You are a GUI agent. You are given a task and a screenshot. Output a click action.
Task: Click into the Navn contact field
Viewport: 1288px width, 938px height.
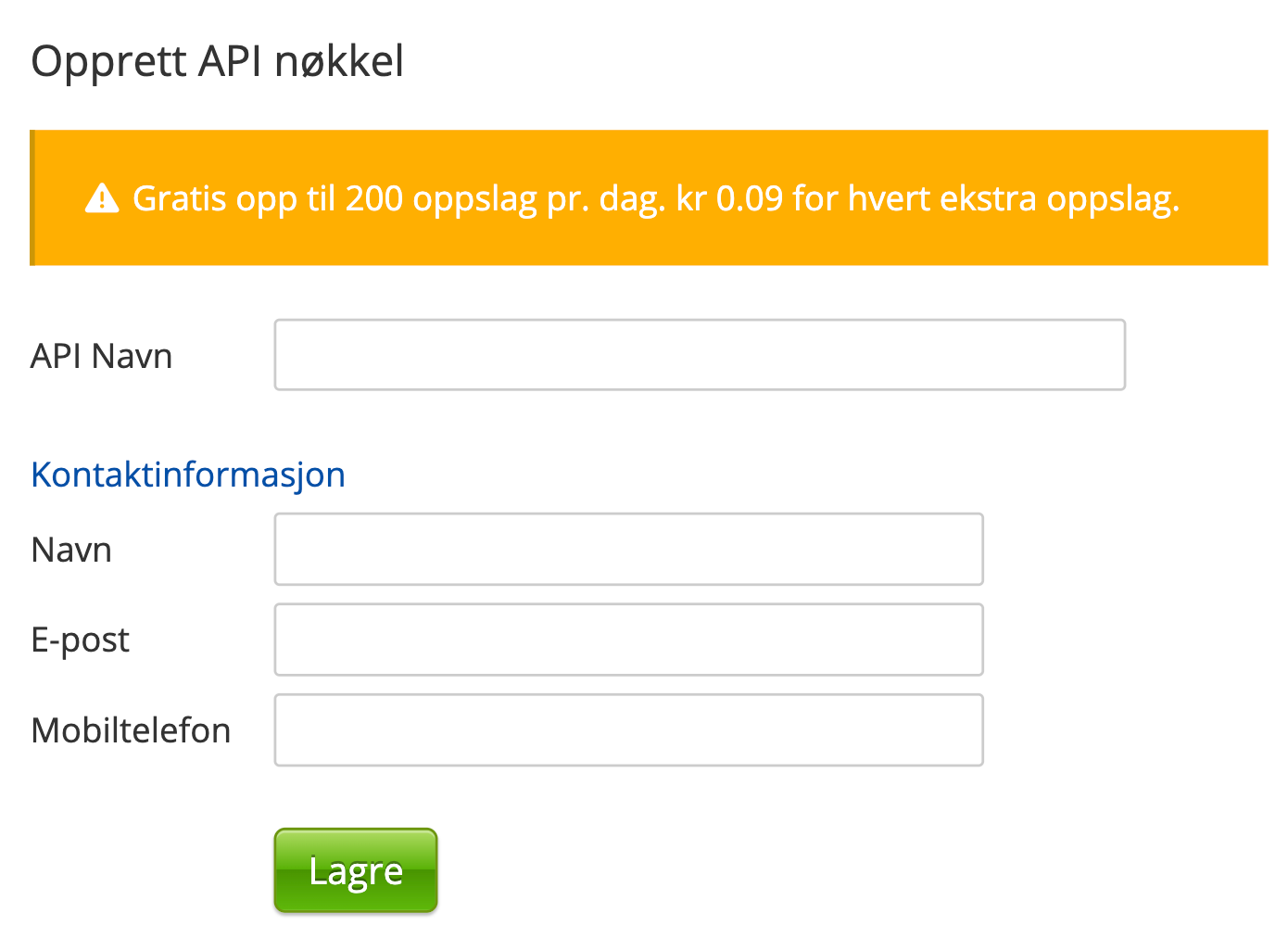click(x=628, y=550)
